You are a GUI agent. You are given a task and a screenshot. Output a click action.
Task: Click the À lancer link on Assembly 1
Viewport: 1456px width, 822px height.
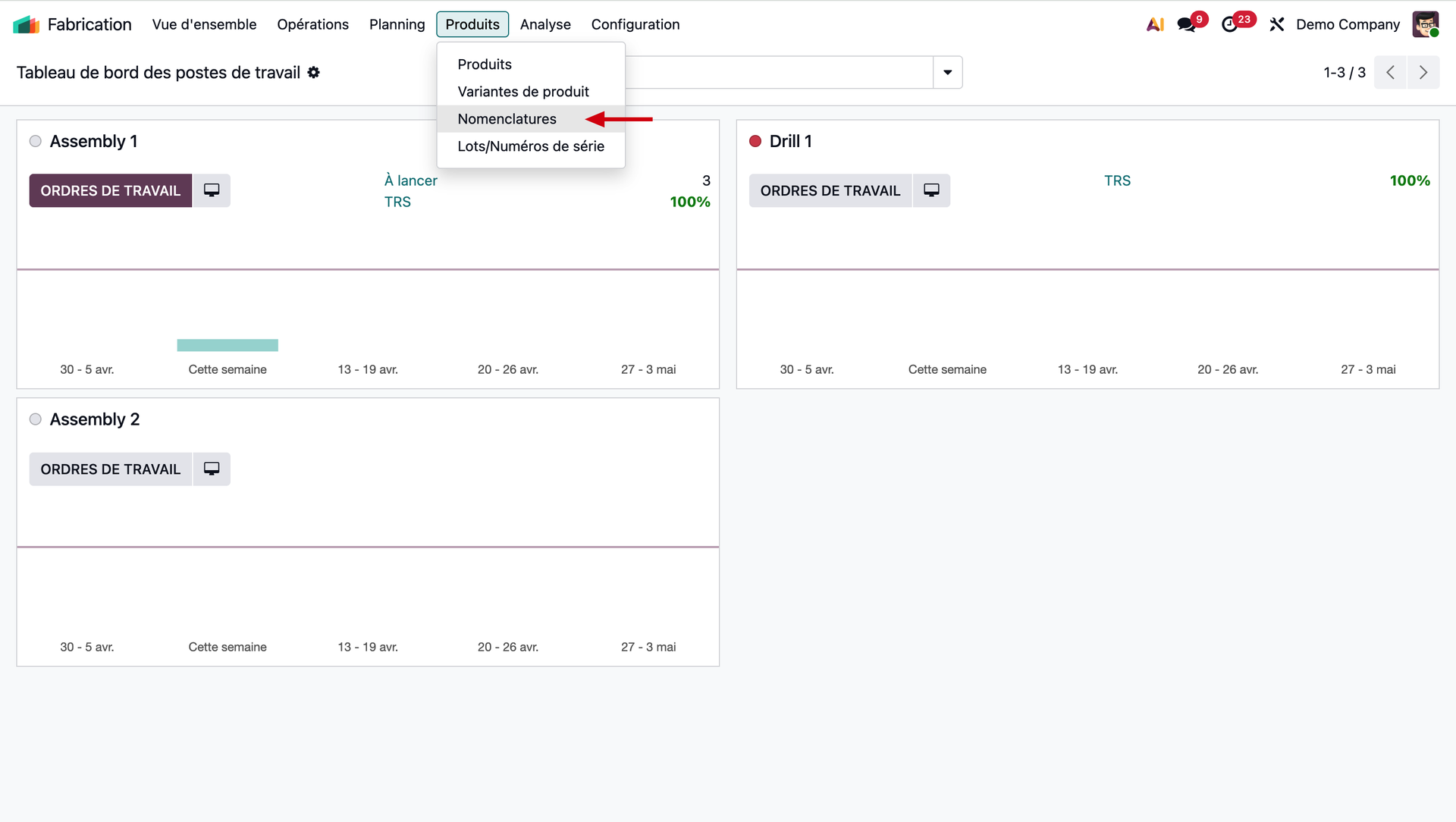[410, 180]
